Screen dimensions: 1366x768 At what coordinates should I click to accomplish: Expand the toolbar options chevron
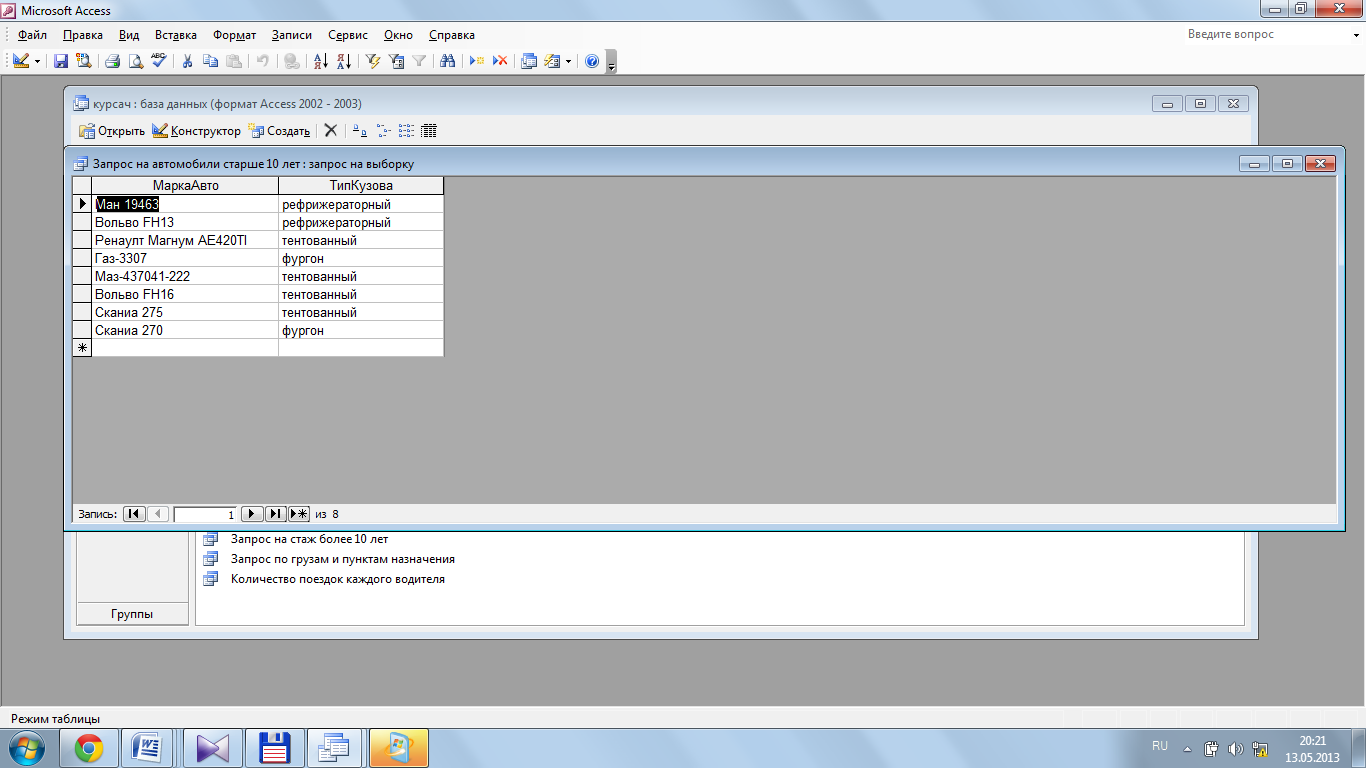[612, 63]
